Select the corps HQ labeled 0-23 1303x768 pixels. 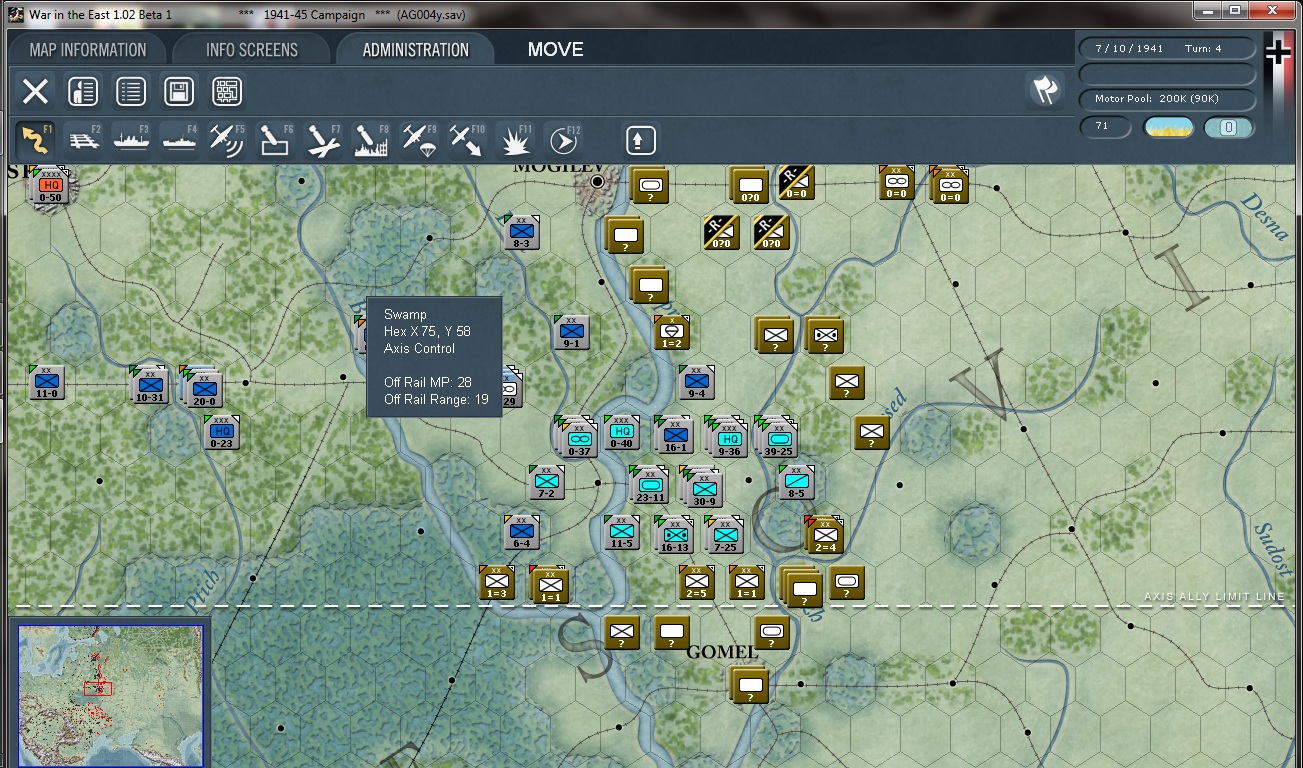221,432
